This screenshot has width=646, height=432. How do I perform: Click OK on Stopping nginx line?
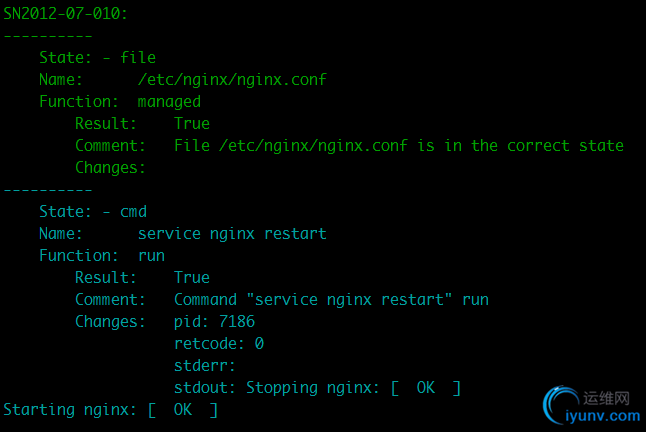pos(426,388)
